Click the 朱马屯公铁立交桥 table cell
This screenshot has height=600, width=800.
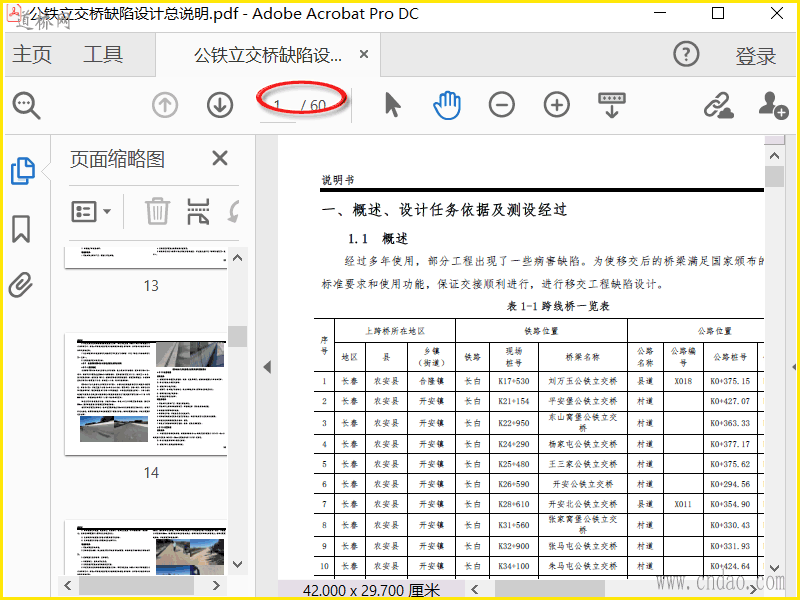point(583,566)
